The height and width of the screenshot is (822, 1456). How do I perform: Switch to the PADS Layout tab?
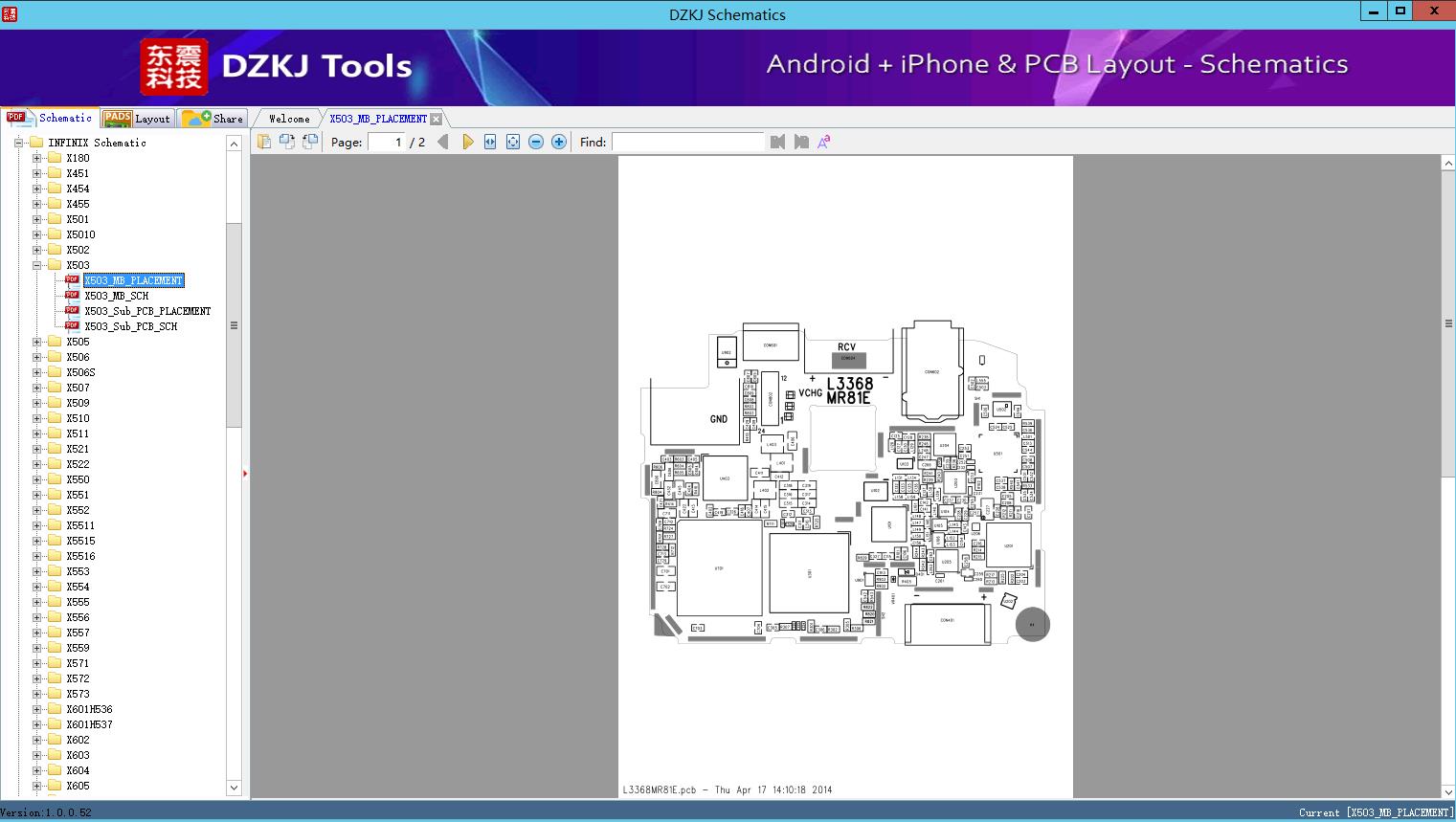point(137,118)
